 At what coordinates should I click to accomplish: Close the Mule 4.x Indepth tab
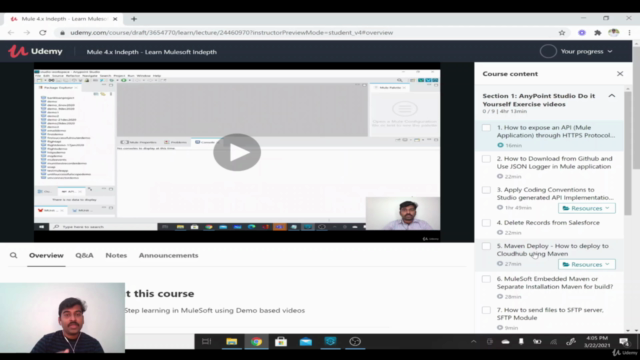tap(115, 19)
